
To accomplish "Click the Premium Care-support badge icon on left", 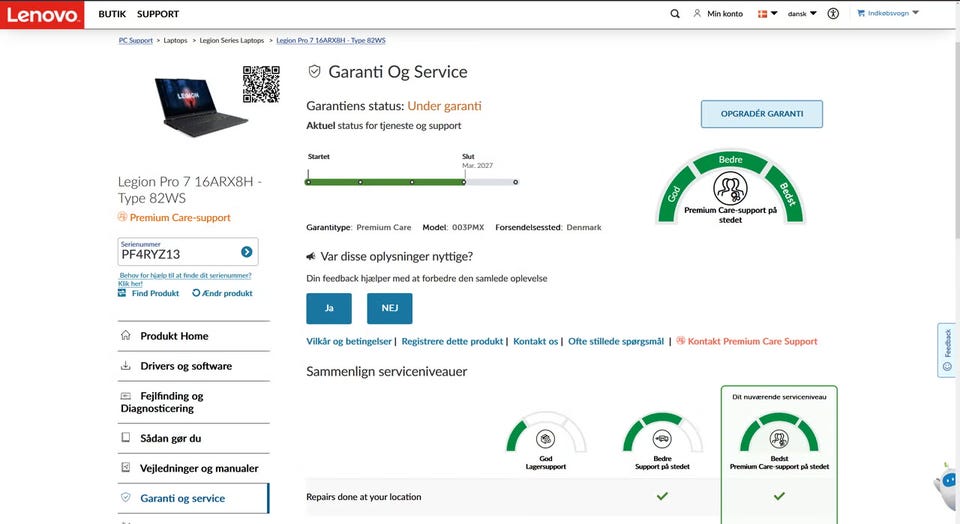I will pyautogui.click(x=122, y=217).
